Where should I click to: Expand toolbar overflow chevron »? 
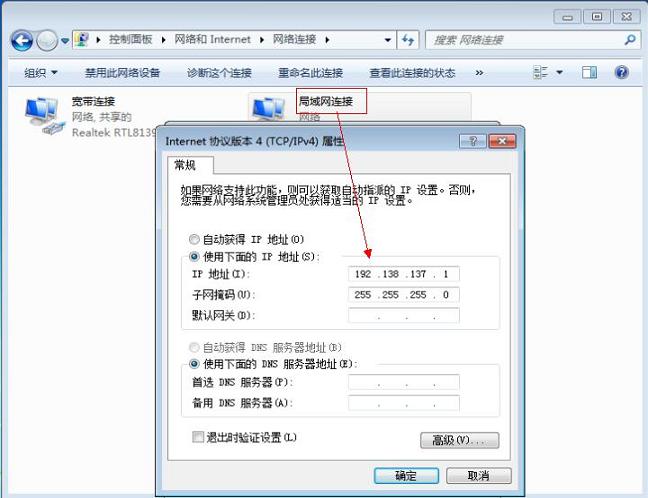tap(479, 73)
